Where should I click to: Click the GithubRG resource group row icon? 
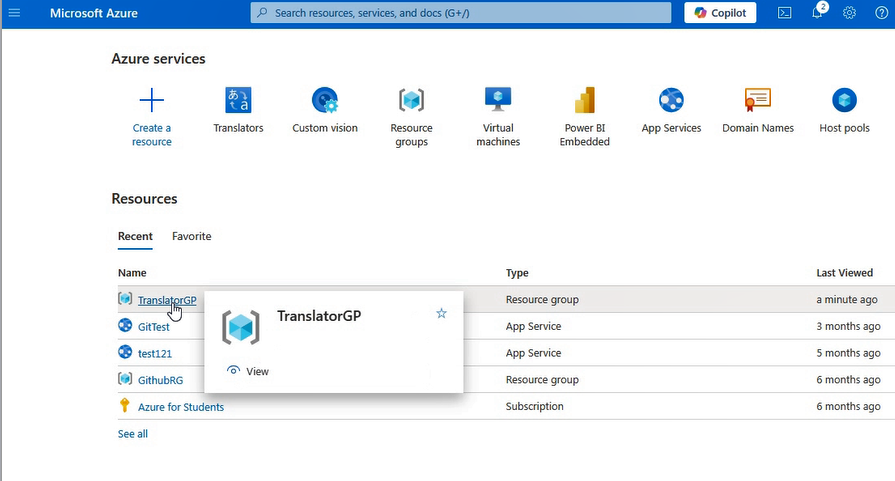tap(125, 378)
